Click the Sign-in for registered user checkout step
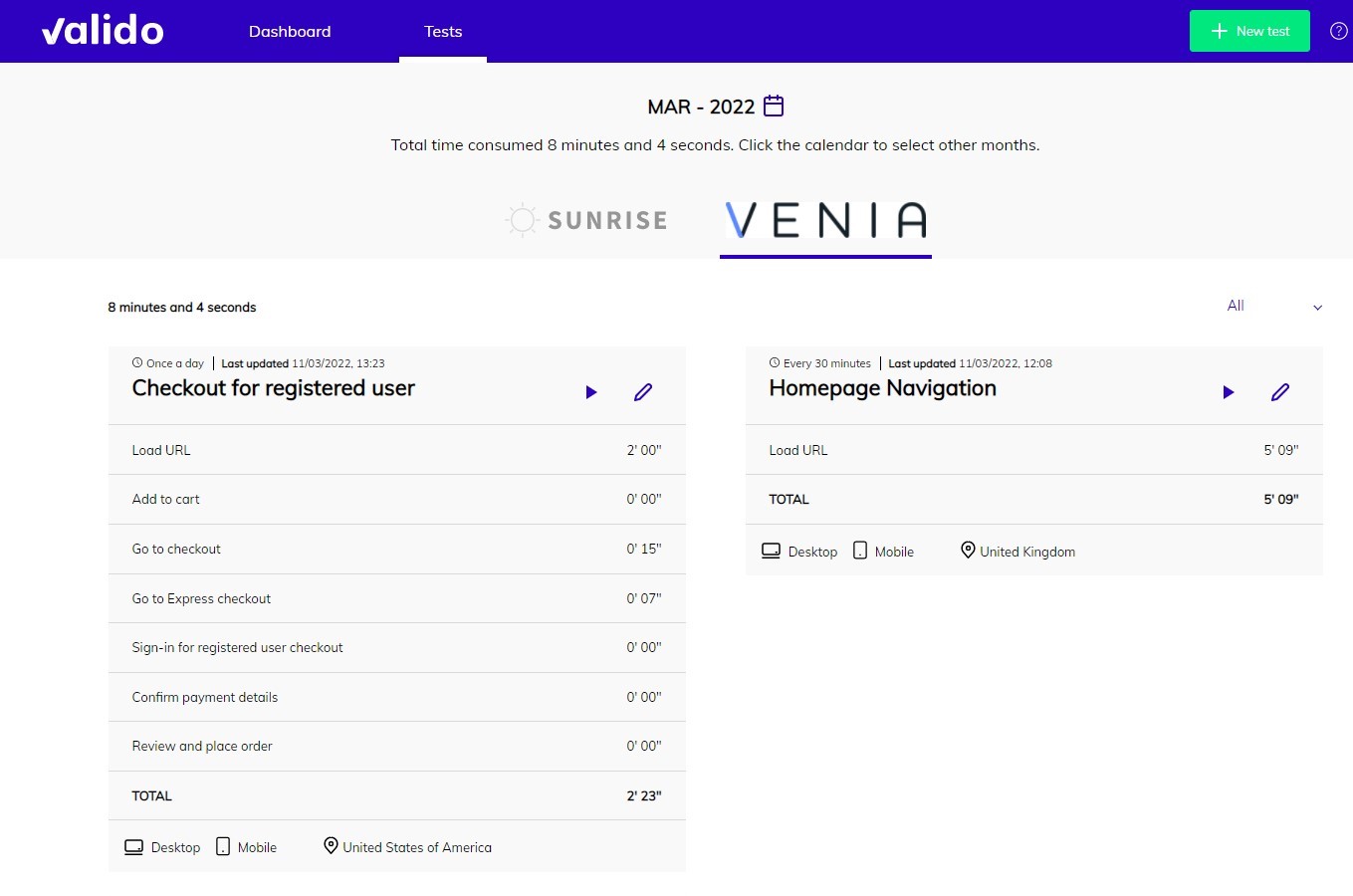Image resolution: width=1353 pixels, height=896 pixels. pos(237,647)
